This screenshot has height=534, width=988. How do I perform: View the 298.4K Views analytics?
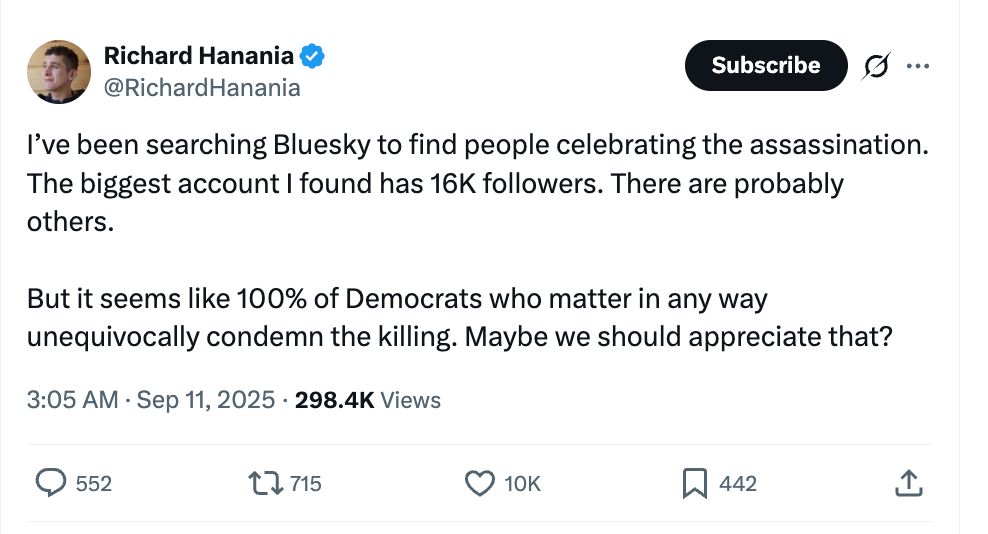[368, 401]
